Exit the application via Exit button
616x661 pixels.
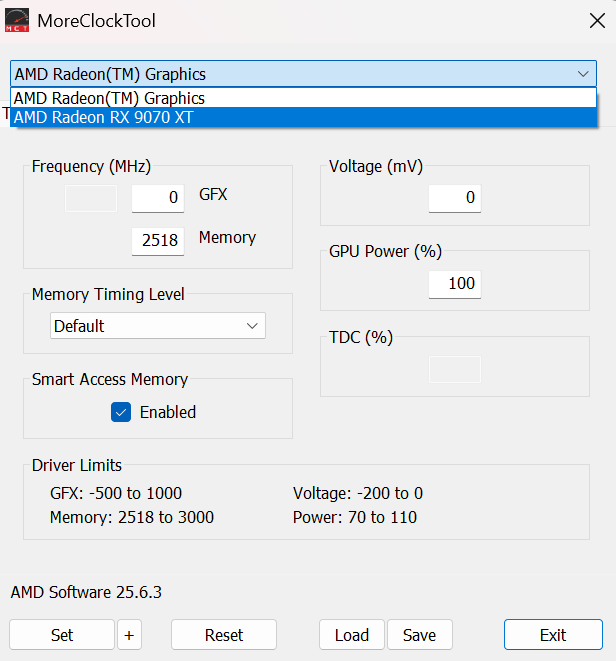(553, 634)
